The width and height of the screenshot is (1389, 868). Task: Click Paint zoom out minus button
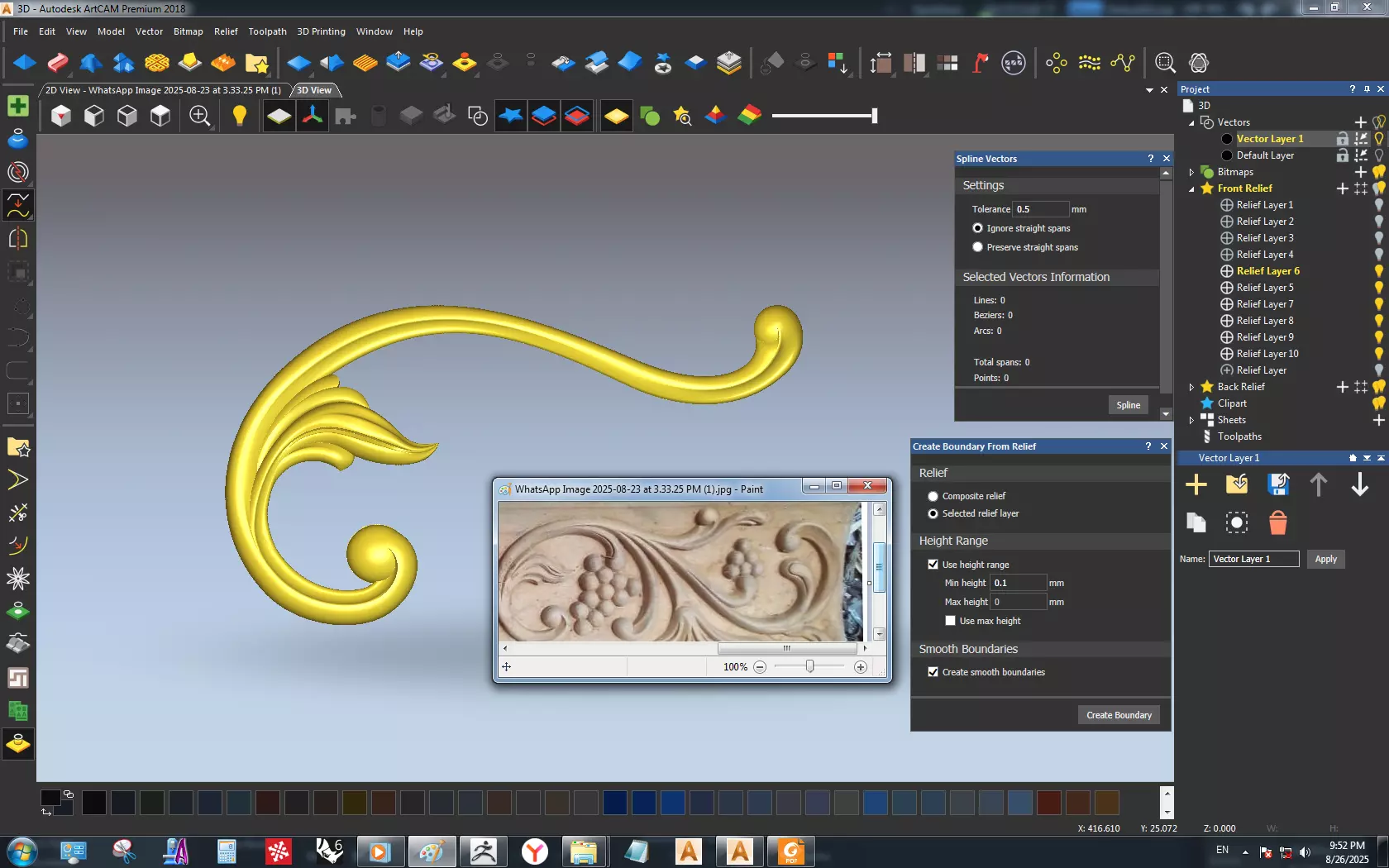(760, 667)
